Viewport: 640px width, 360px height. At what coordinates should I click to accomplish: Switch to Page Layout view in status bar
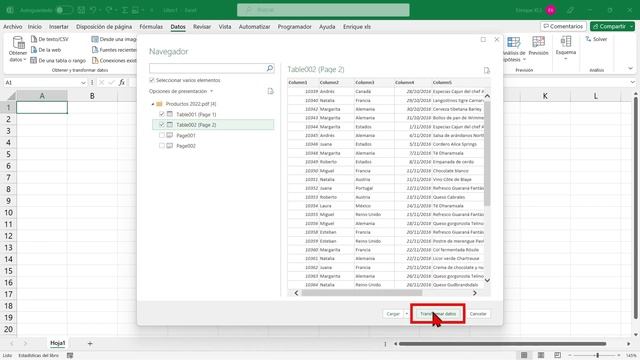541,355
